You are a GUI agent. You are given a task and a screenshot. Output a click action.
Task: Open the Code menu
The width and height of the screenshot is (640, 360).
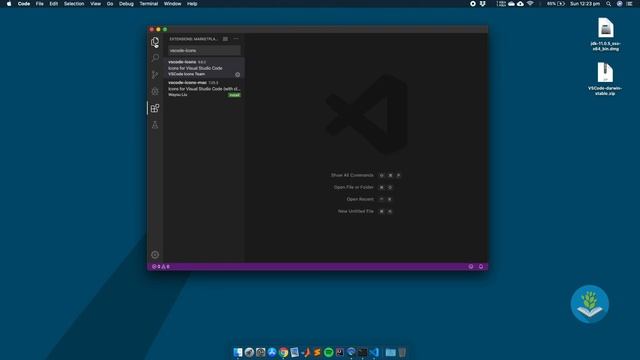pos(24,4)
